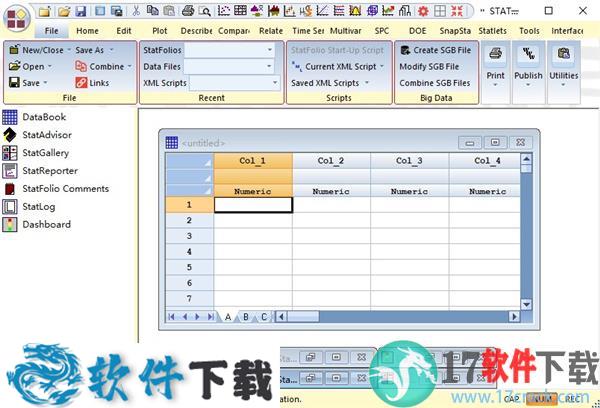Screen dimensions: 600x408
Task: Expand the Combine dropdown
Action: (x=129, y=67)
